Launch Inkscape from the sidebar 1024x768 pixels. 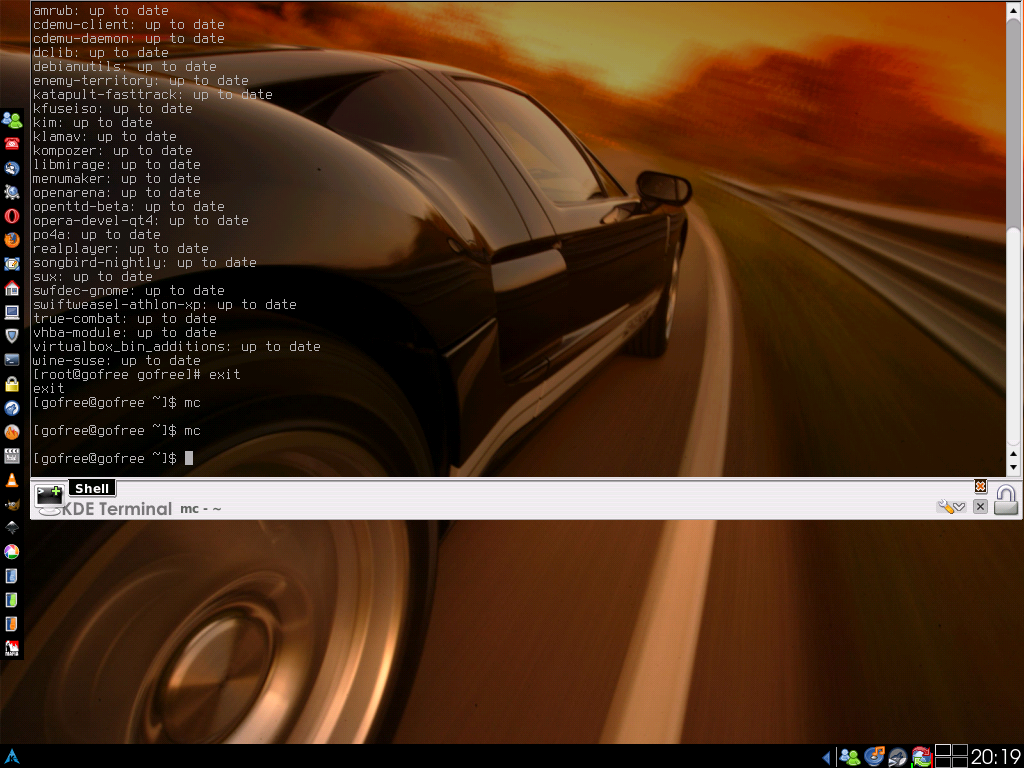tap(12, 528)
